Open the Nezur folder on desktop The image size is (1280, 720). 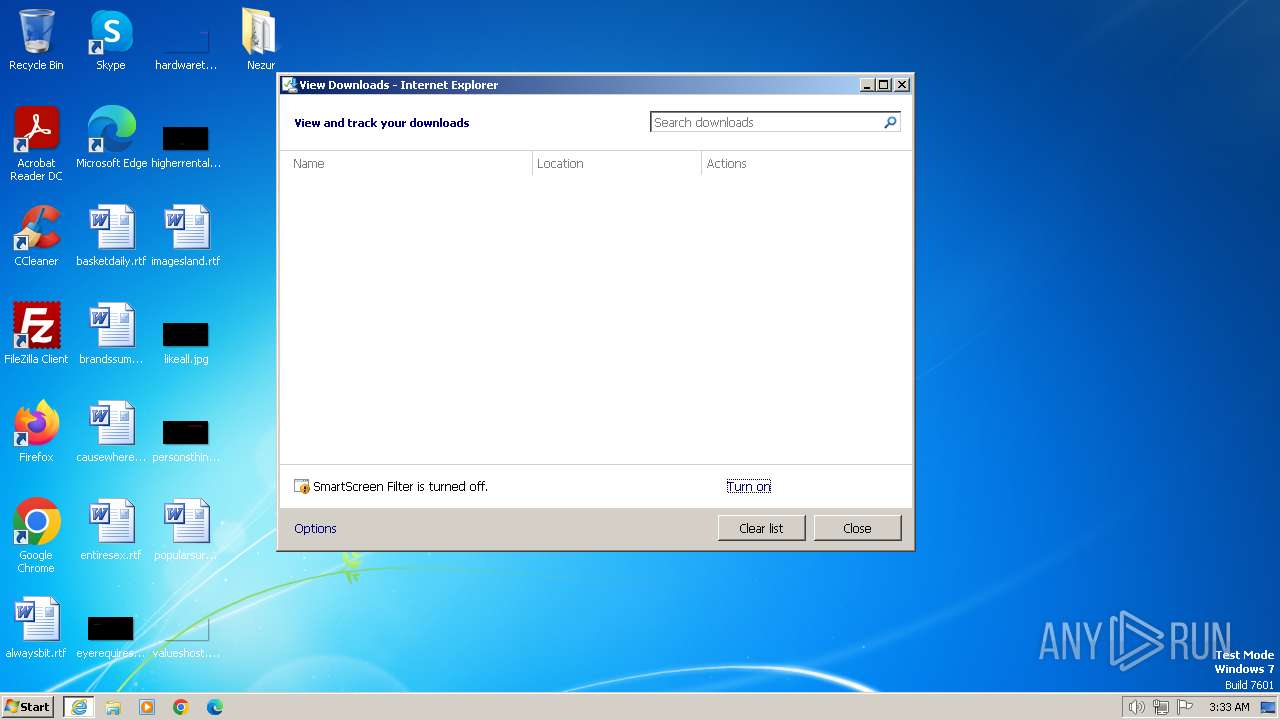pos(260,40)
